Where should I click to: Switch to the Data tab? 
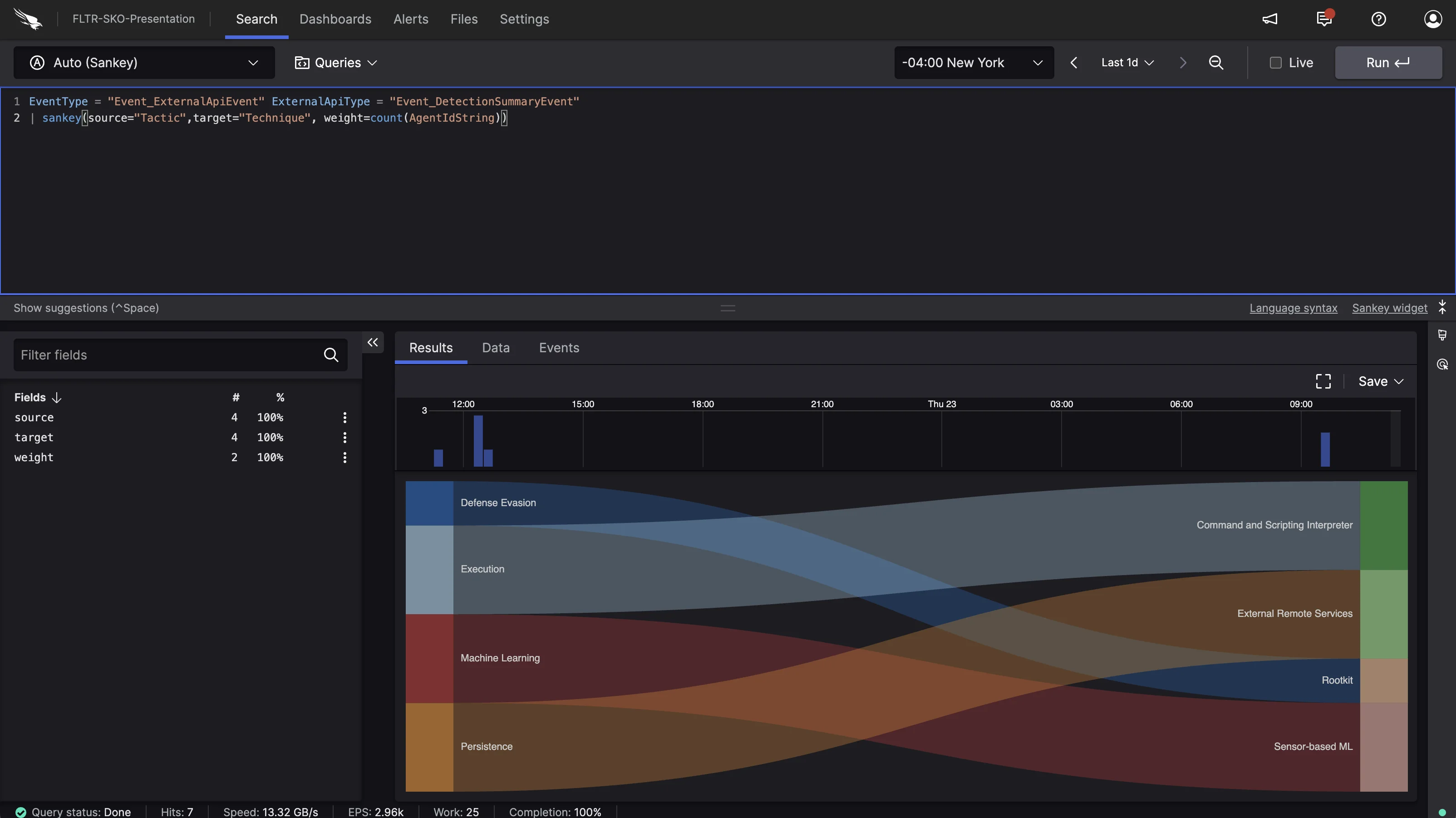tap(496, 348)
